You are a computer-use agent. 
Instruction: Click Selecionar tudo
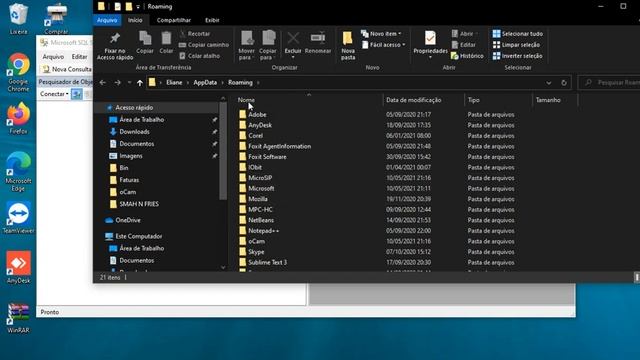518,34
